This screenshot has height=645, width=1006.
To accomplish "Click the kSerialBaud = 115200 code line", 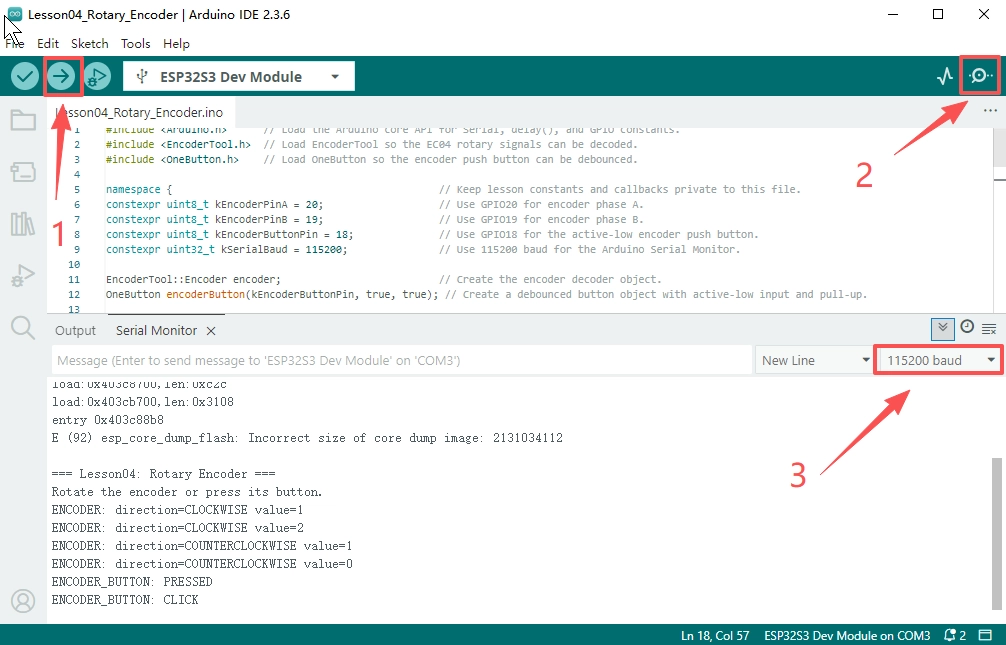I will point(227,249).
